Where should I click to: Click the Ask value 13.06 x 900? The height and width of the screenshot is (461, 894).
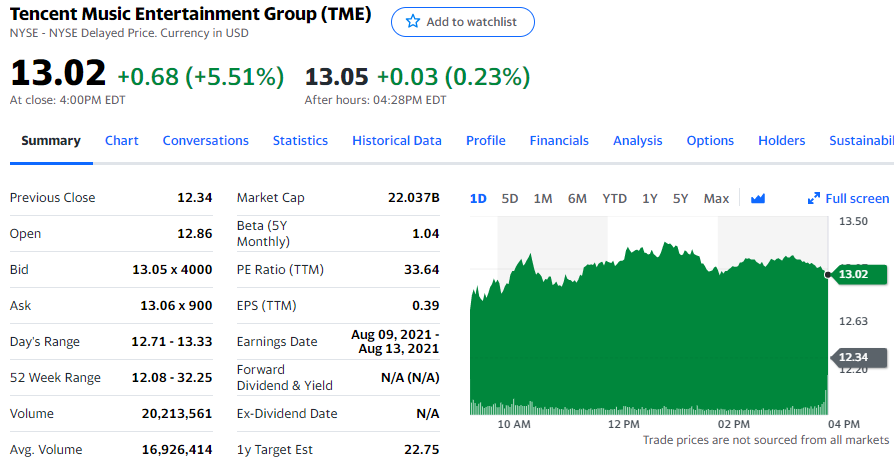coord(176,305)
